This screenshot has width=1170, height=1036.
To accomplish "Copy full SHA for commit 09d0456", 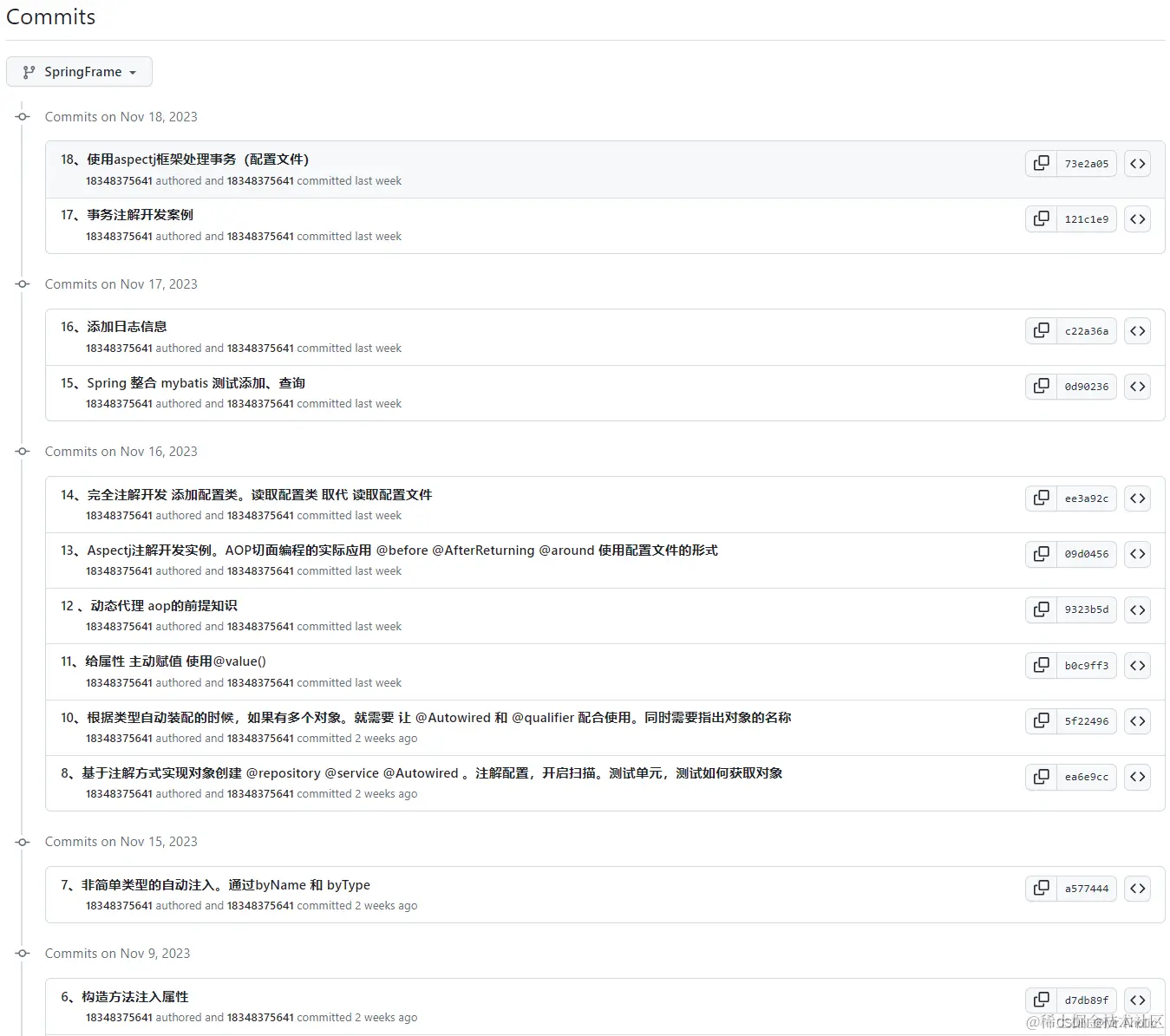I will (1041, 553).
